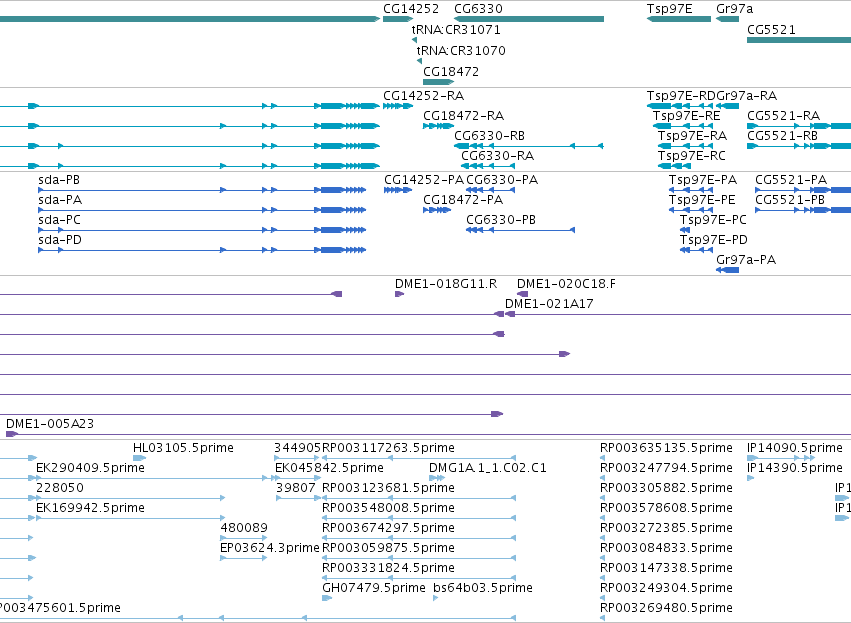Viewport: 851px width, 623px height.
Task: Select tRNA:CR31070 label
Action: (461, 51)
